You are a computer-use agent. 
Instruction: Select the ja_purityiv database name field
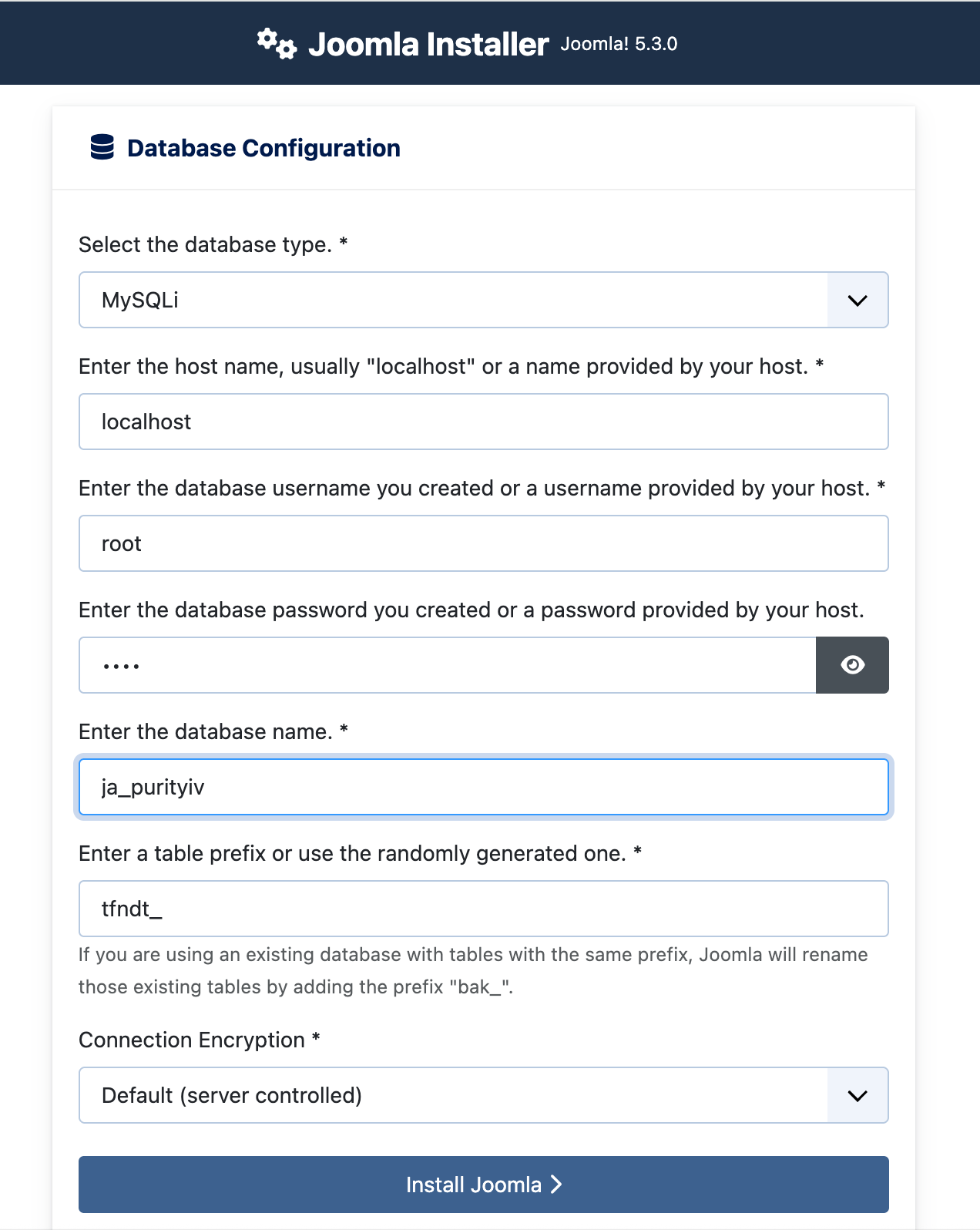tap(483, 788)
